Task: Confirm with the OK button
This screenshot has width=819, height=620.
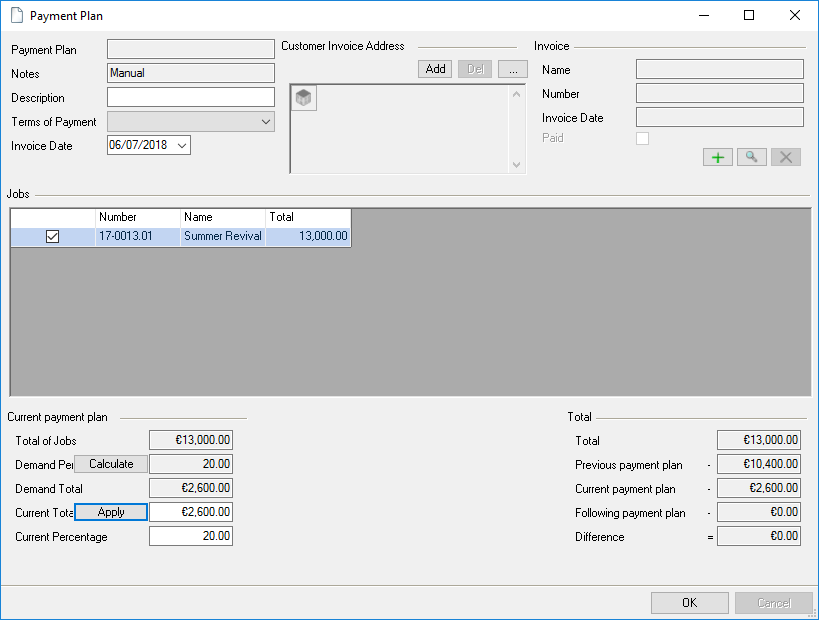Action: click(689, 603)
